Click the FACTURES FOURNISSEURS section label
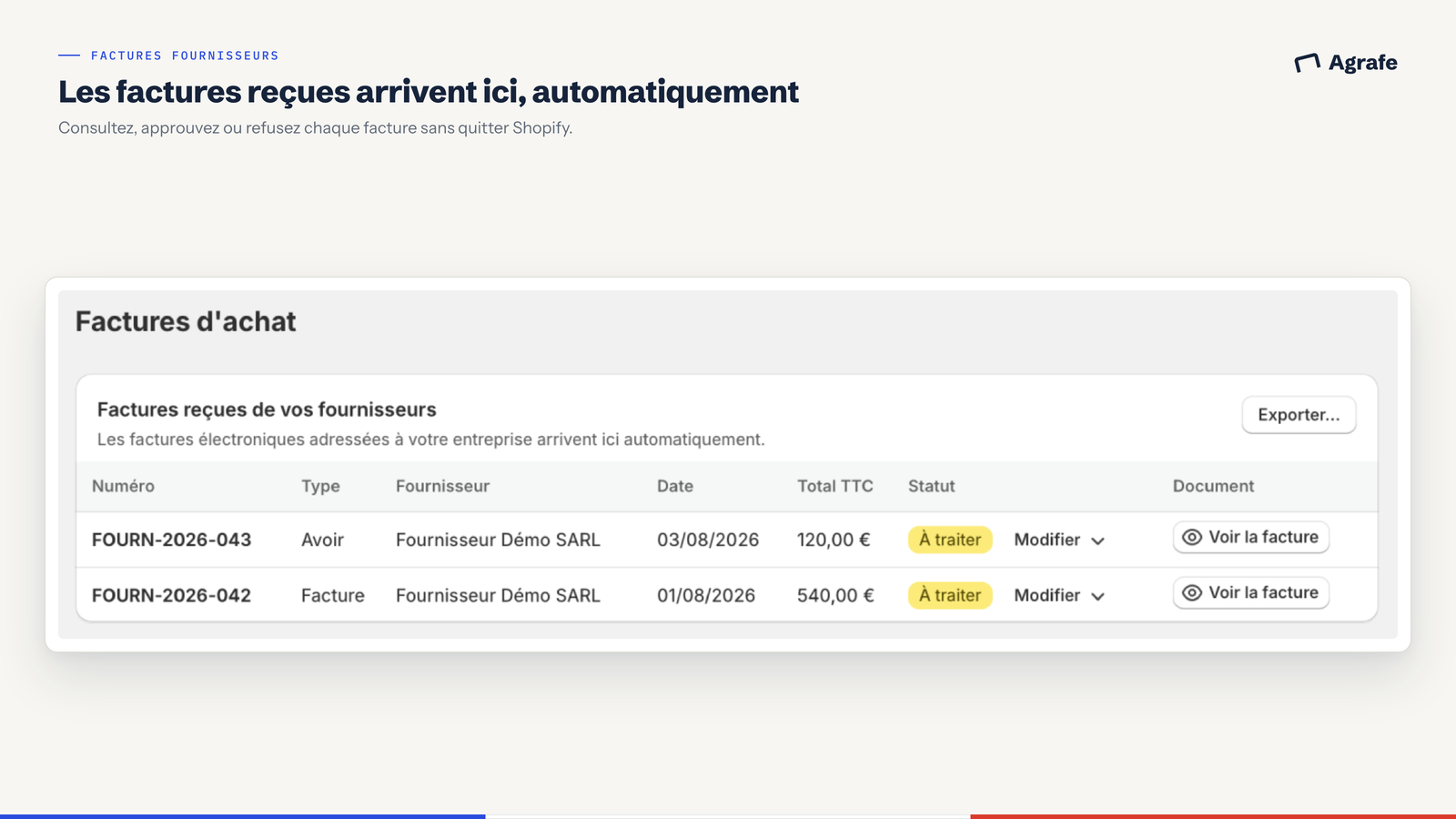The width and height of the screenshot is (1456, 819). tap(185, 56)
